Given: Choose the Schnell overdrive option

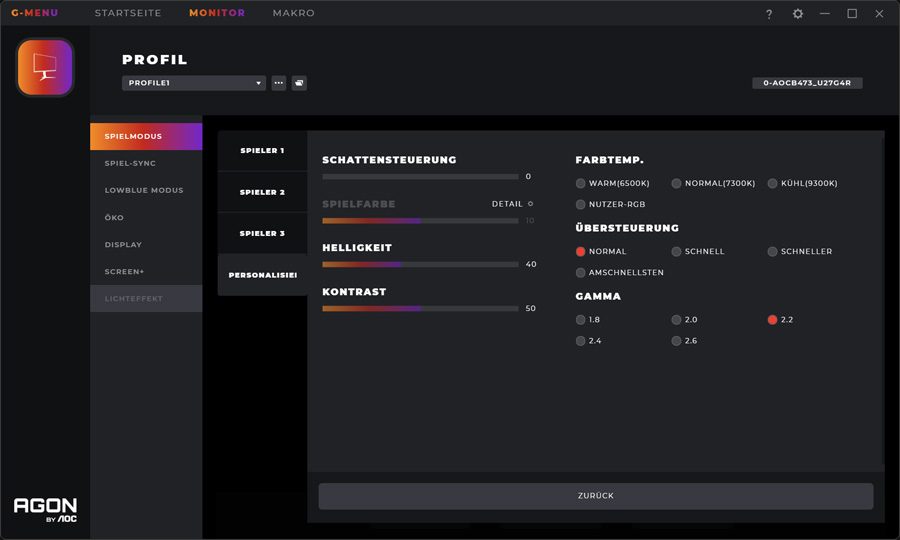Looking at the screenshot, I should tap(677, 252).
